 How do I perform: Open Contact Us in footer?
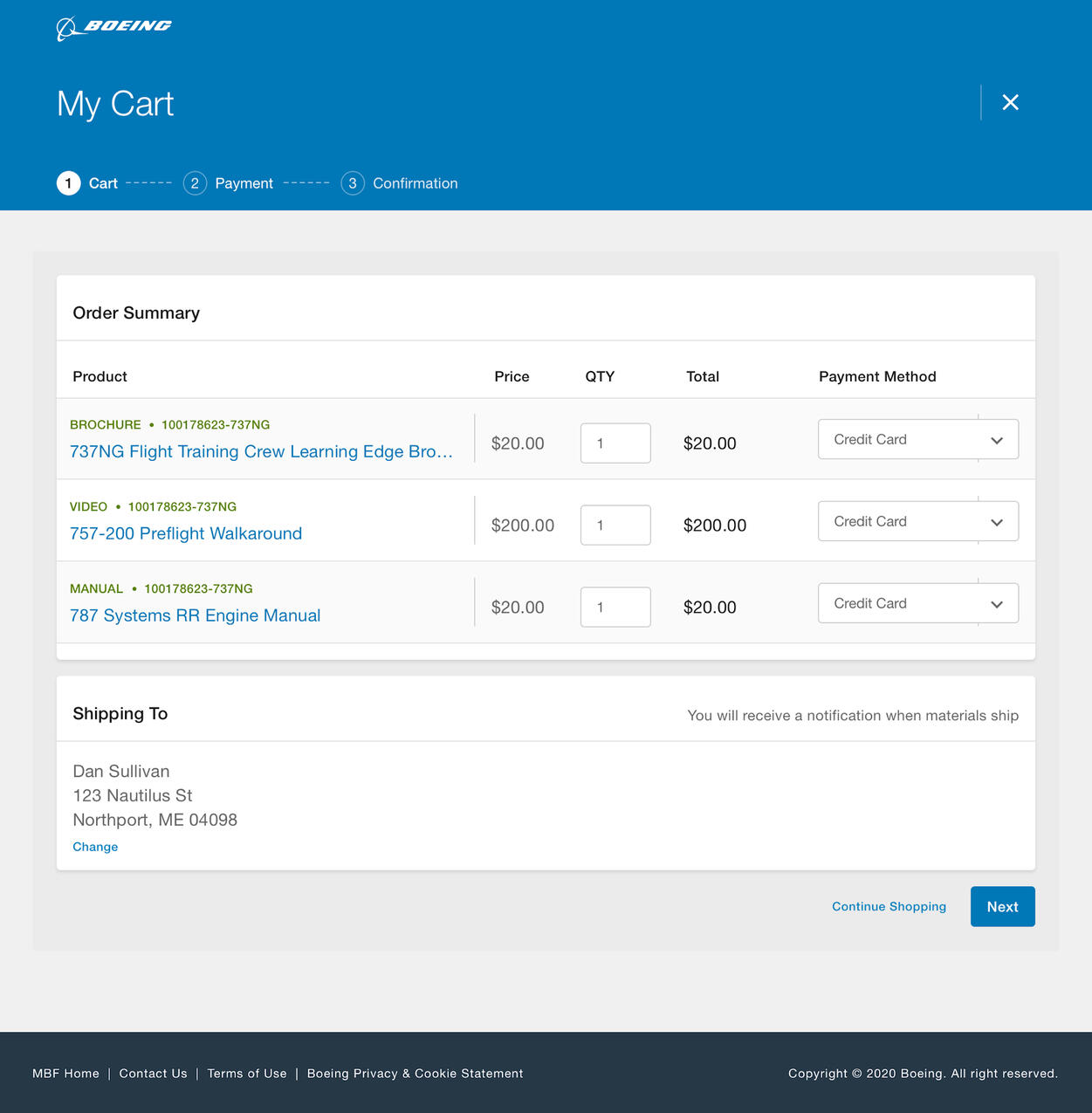(x=153, y=1074)
